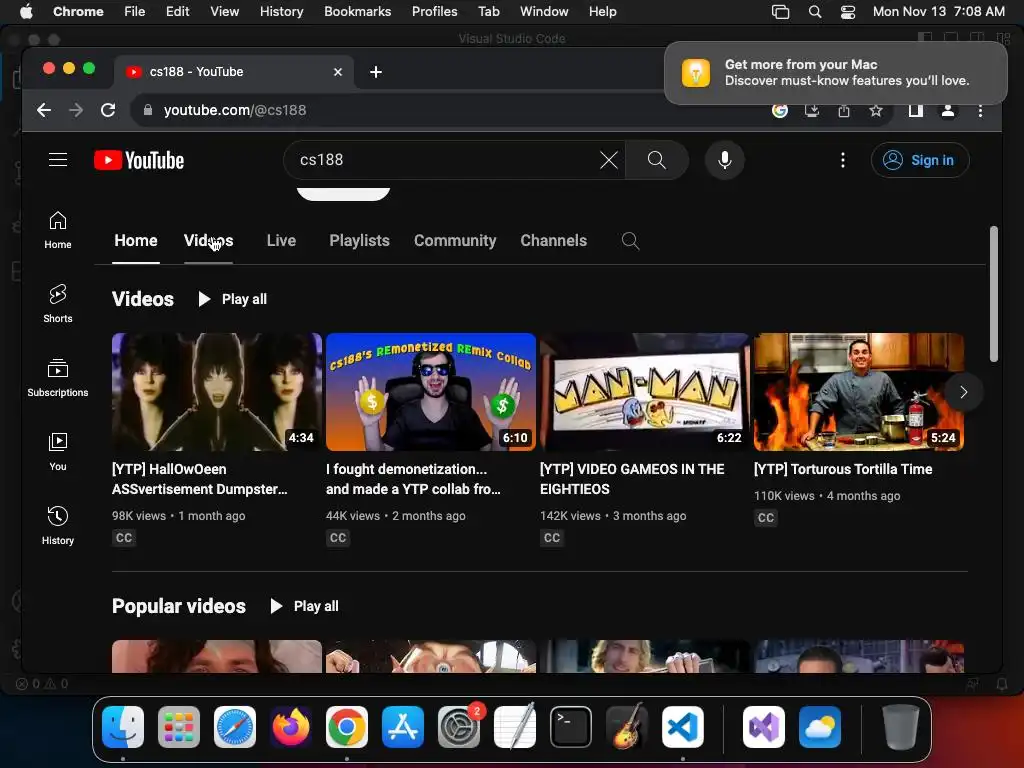Viewport: 1024px width, 768px height.
Task: Click CC badge under HallOwOeen video
Action: point(124,537)
